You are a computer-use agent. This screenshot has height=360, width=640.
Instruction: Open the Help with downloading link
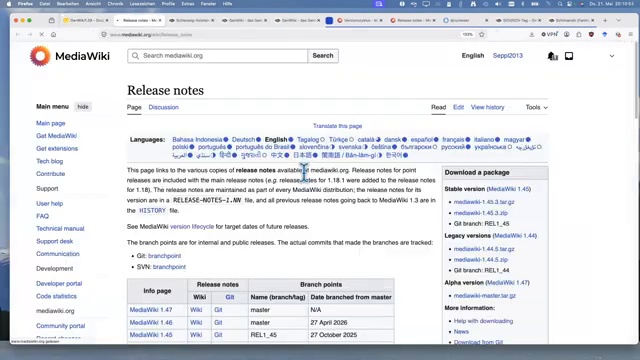coord(483,321)
